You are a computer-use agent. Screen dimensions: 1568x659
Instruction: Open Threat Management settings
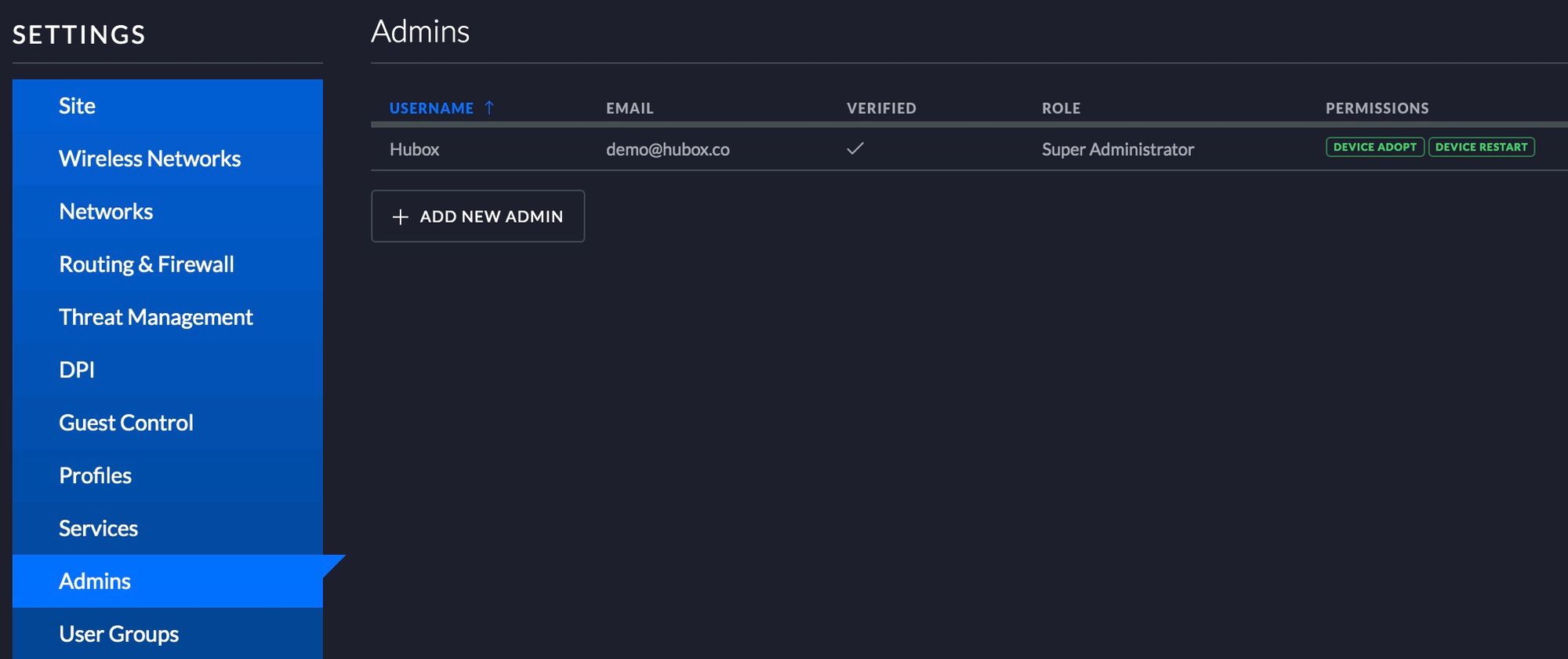click(168, 317)
